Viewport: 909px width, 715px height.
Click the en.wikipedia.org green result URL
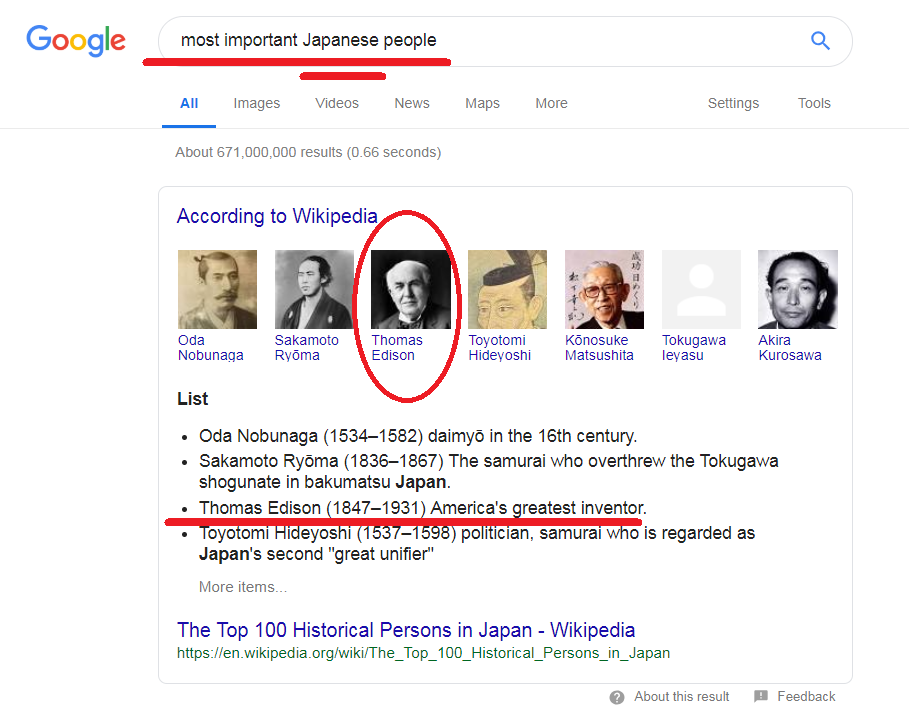[423, 653]
